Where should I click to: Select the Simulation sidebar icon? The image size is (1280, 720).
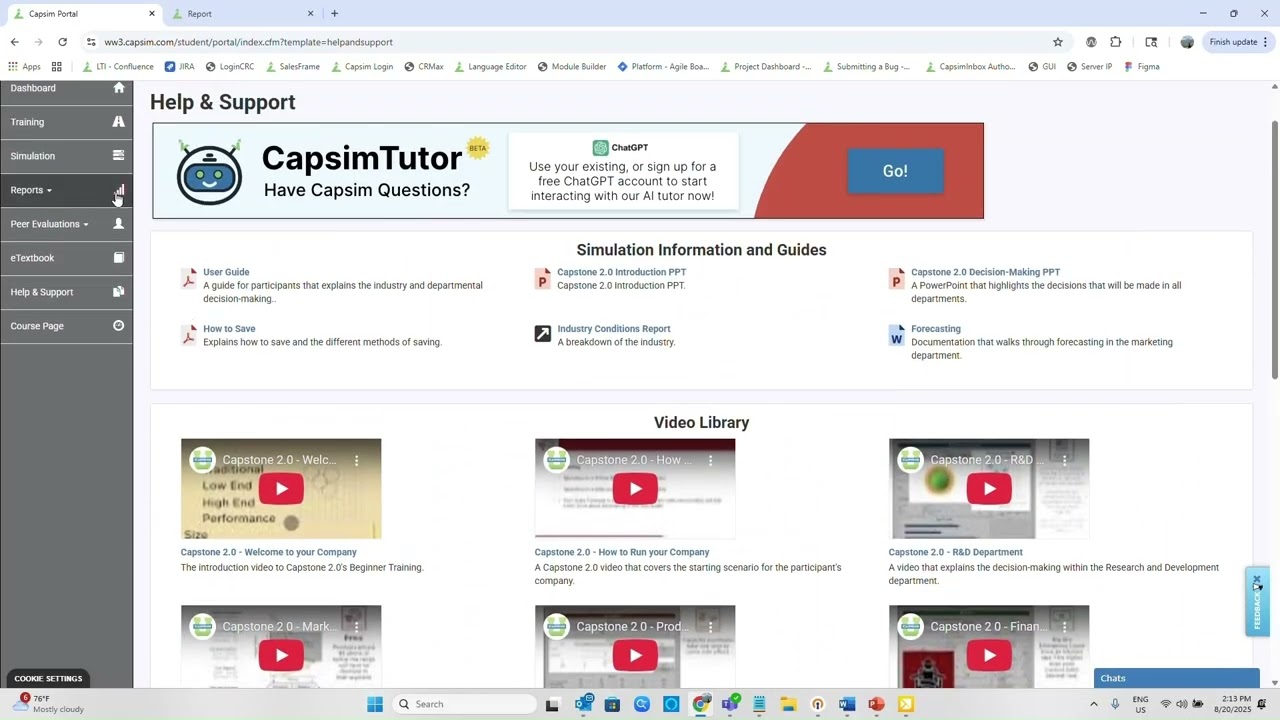119,156
